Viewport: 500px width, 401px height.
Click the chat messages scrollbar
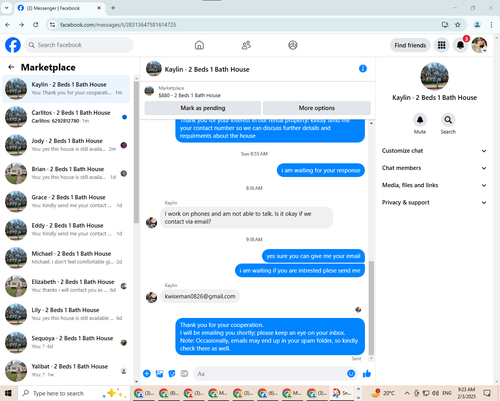[371, 308]
